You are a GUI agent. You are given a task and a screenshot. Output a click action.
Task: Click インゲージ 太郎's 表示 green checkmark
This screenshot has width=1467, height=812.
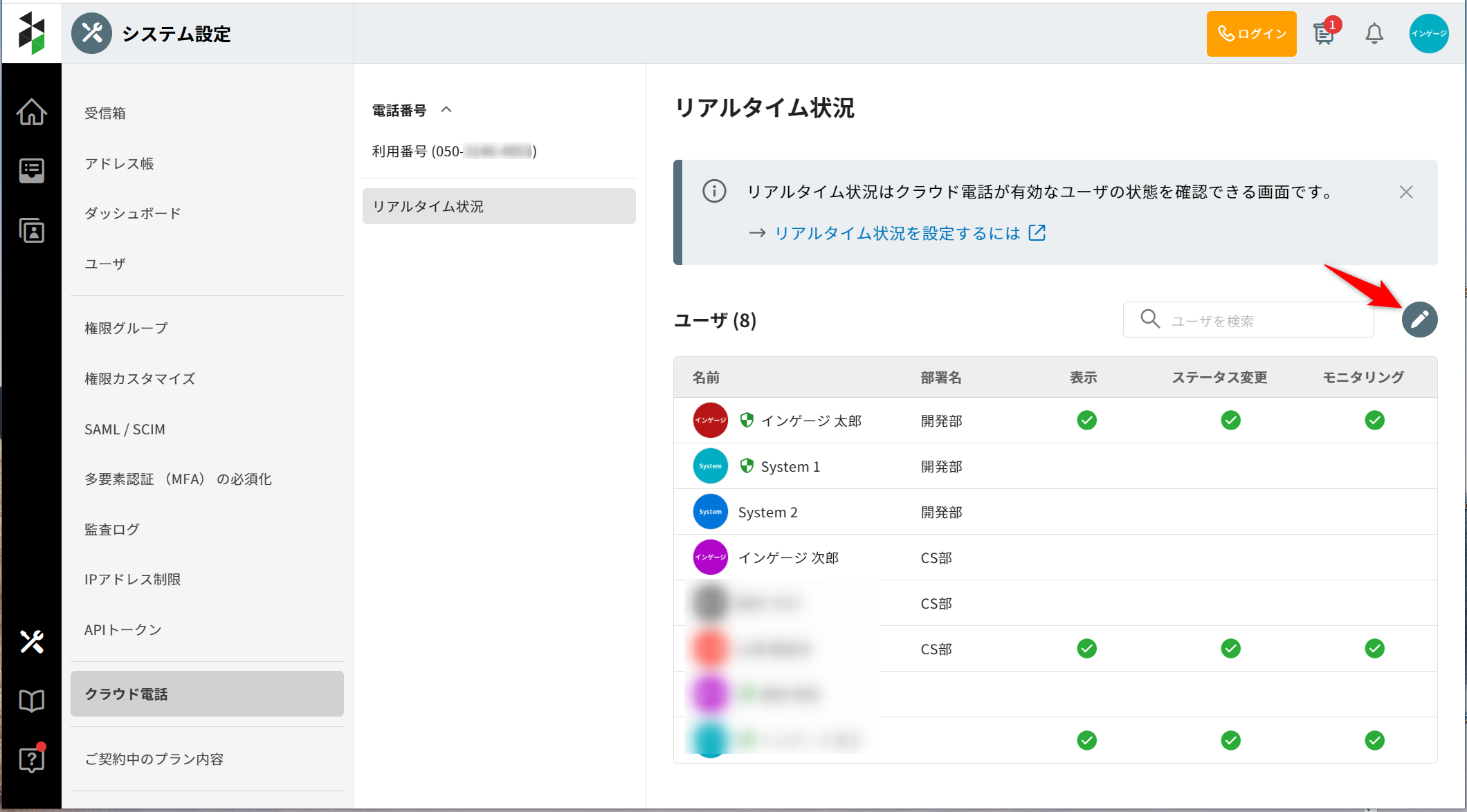[1086, 420]
